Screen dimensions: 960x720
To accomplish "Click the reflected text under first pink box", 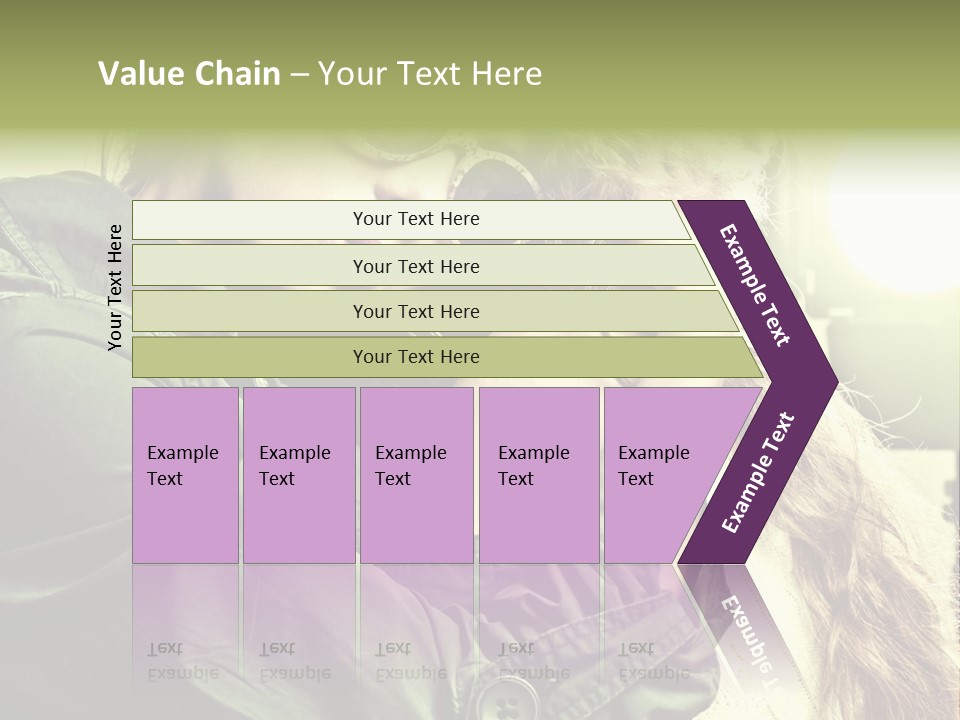I will point(183,660).
